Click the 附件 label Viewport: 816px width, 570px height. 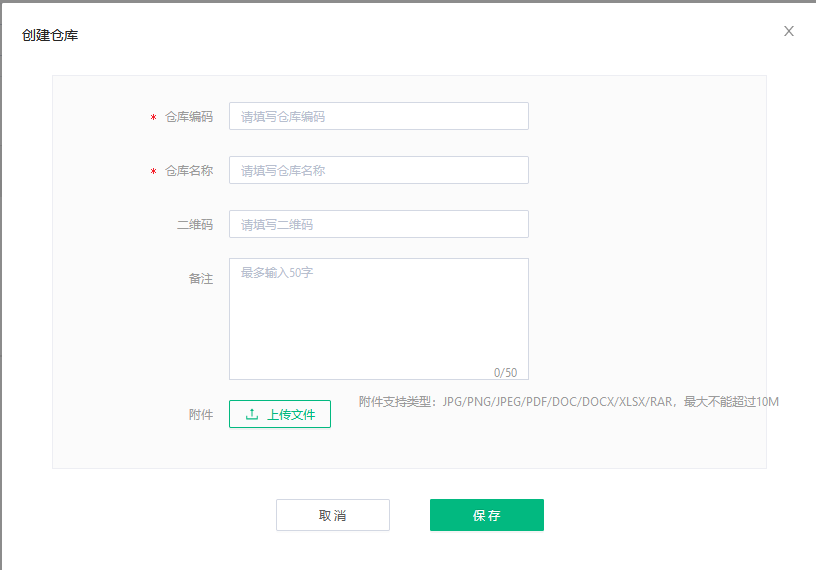tap(201, 415)
